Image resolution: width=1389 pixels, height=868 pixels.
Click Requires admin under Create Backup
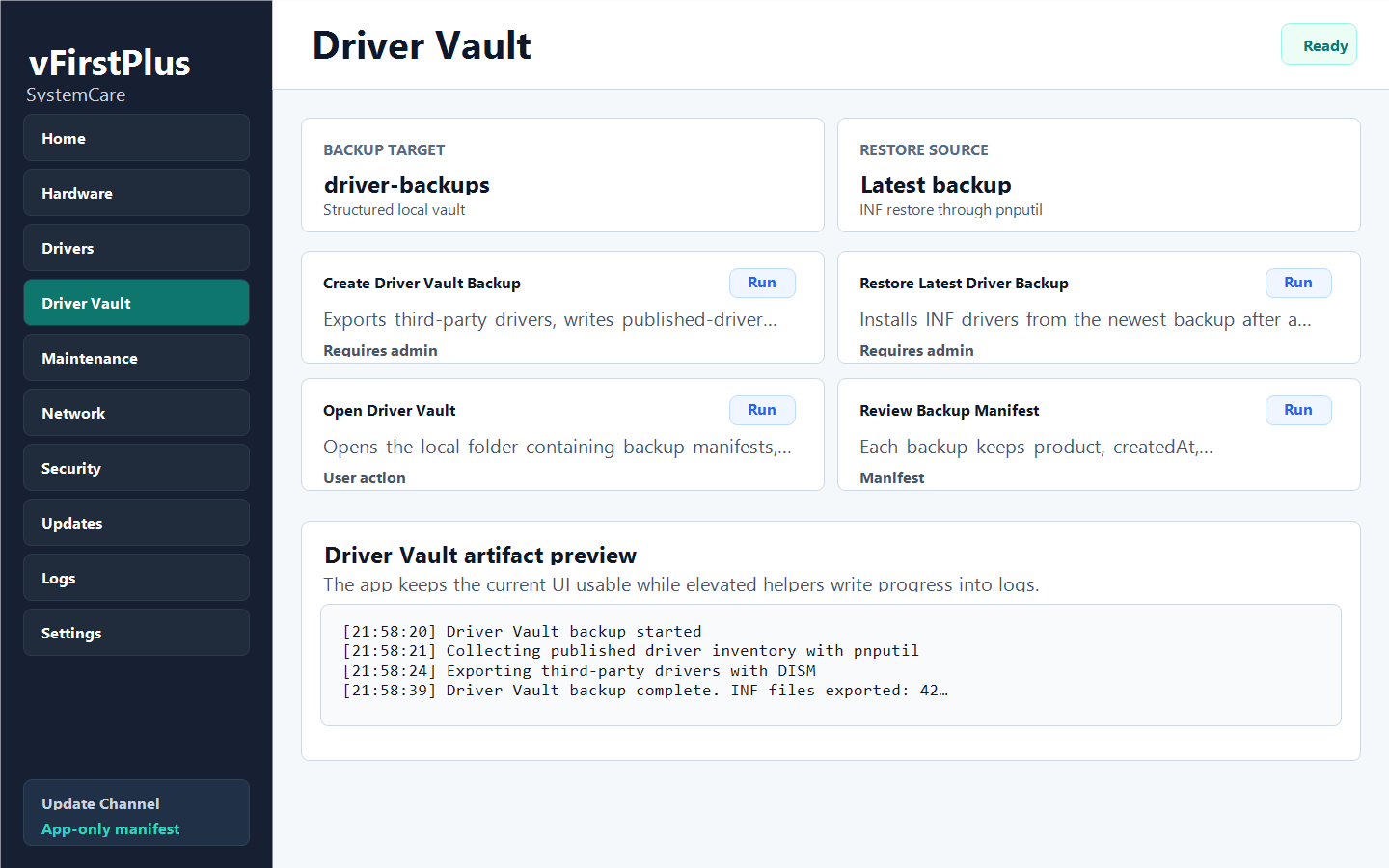click(x=380, y=351)
